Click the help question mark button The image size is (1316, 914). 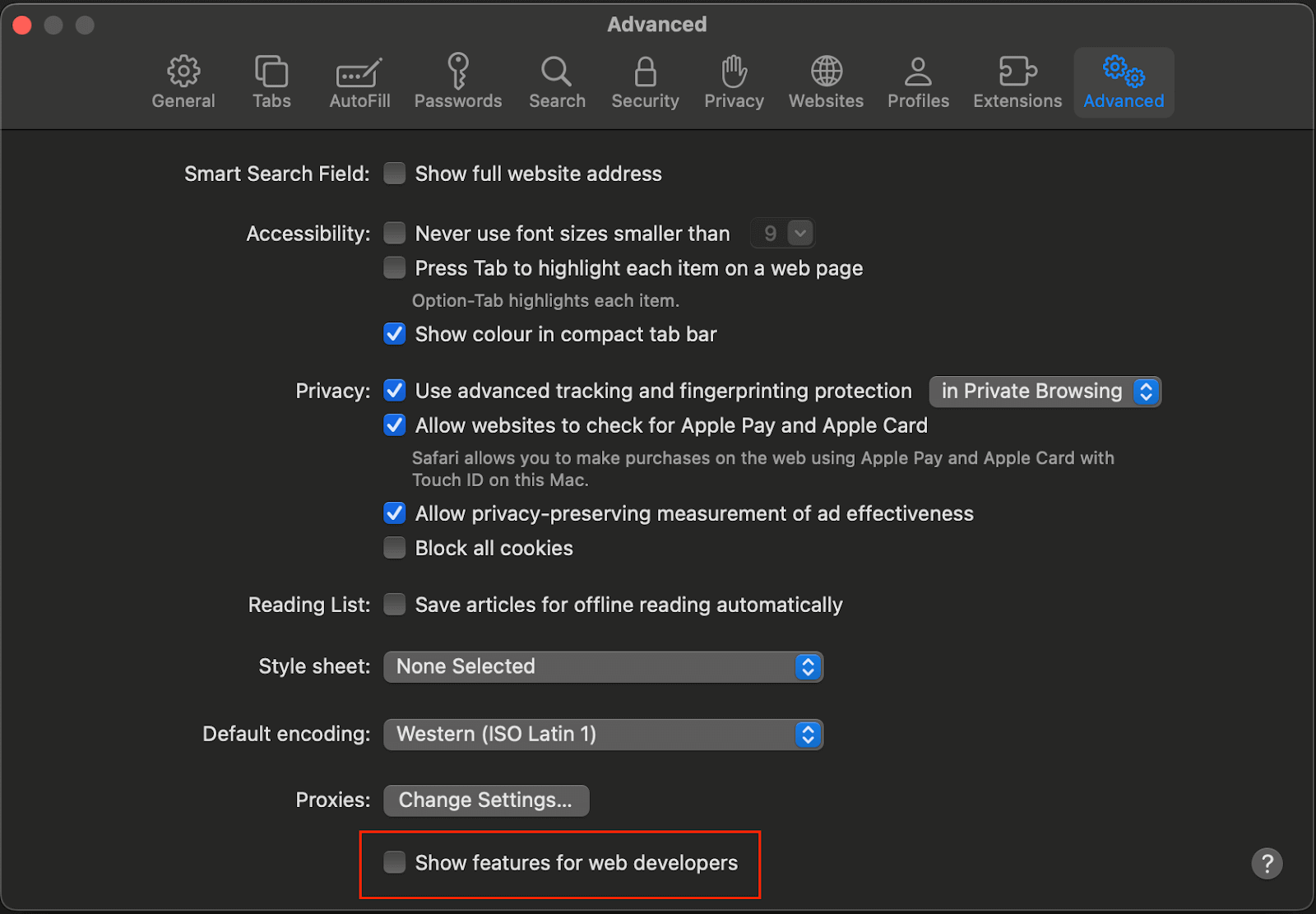[1267, 863]
